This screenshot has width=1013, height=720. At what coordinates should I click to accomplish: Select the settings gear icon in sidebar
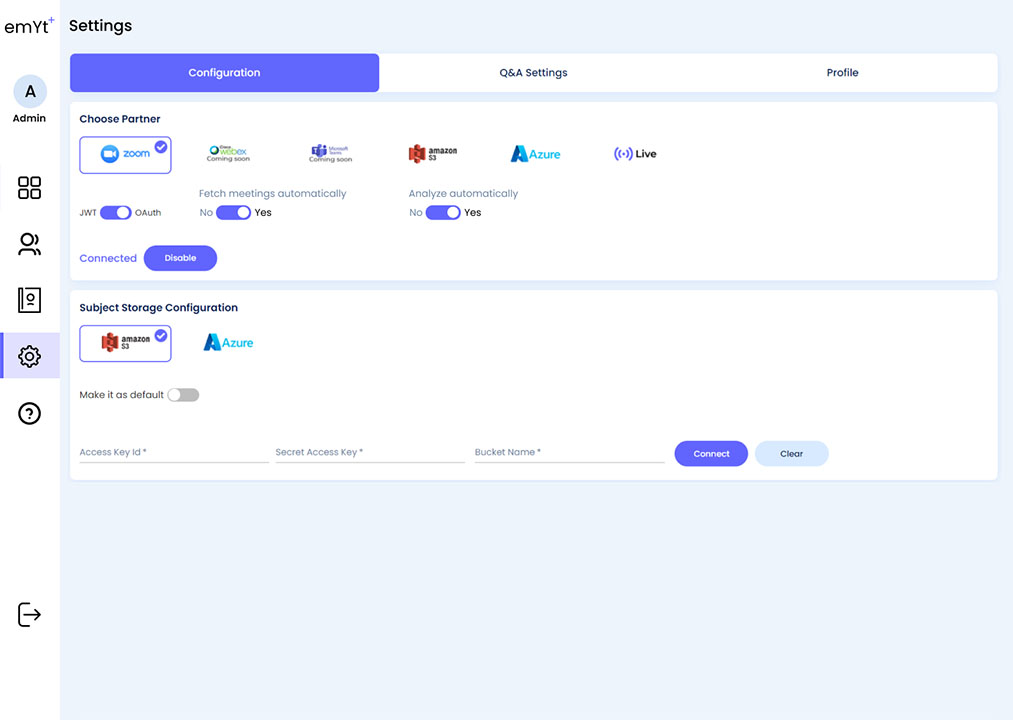[x=30, y=356]
